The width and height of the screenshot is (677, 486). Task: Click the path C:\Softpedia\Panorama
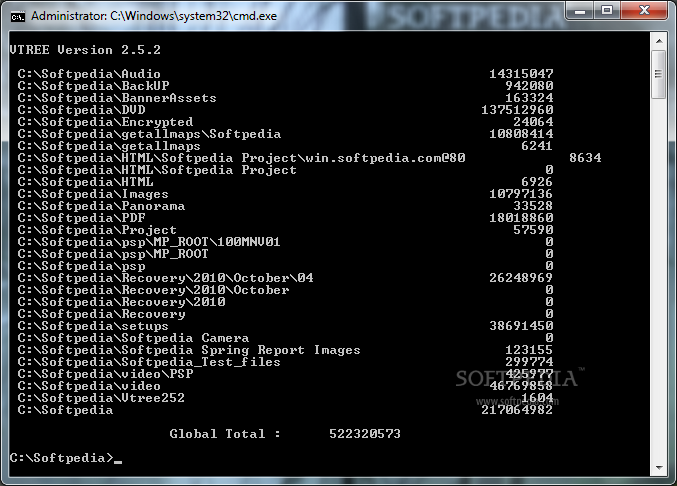[101, 206]
